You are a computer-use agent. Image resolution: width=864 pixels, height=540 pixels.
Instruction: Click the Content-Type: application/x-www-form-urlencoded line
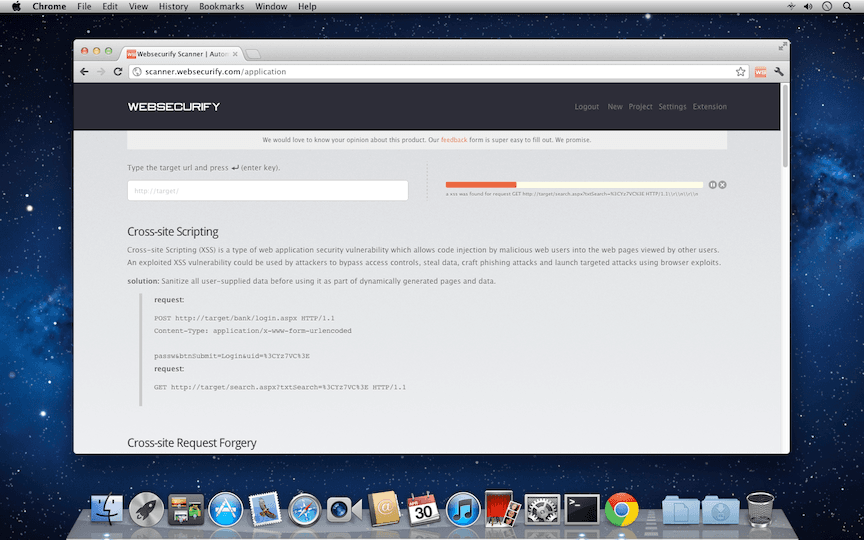point(252,331)
